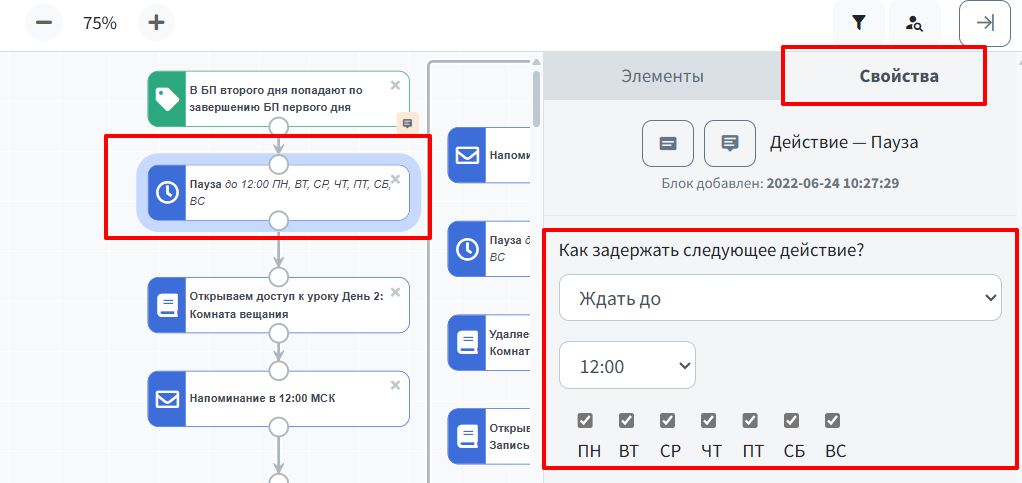Click the green tag icon block
The height and width of the screenshot is (483, 1022).
[167, 99]
